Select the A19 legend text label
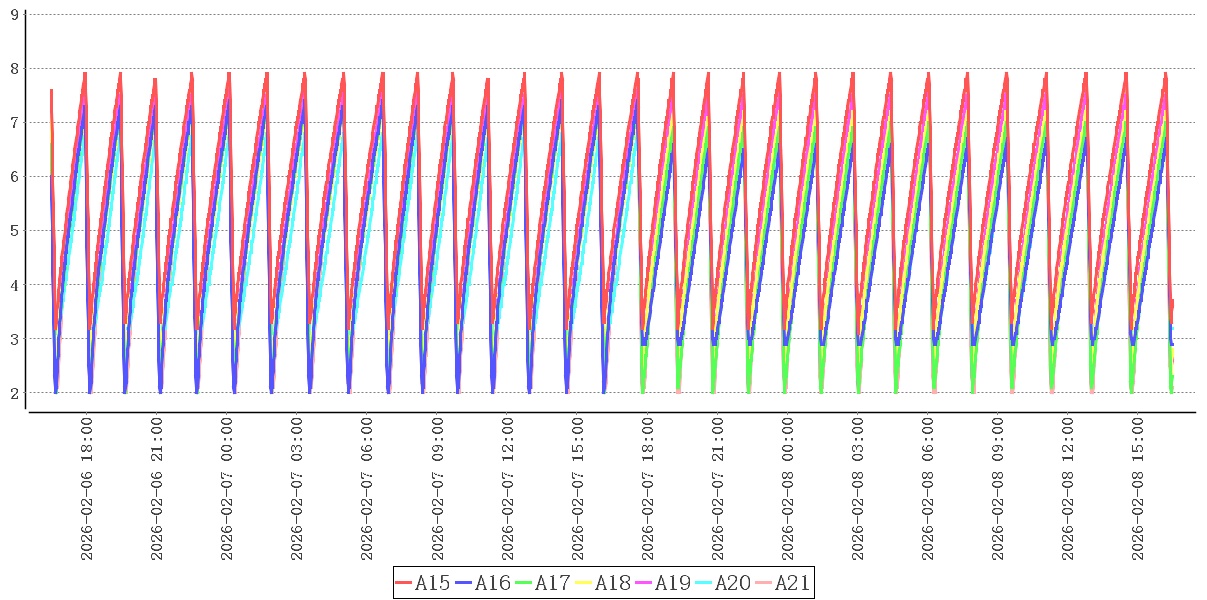The height and width of the screenshot is (600, 1207). 672,583
